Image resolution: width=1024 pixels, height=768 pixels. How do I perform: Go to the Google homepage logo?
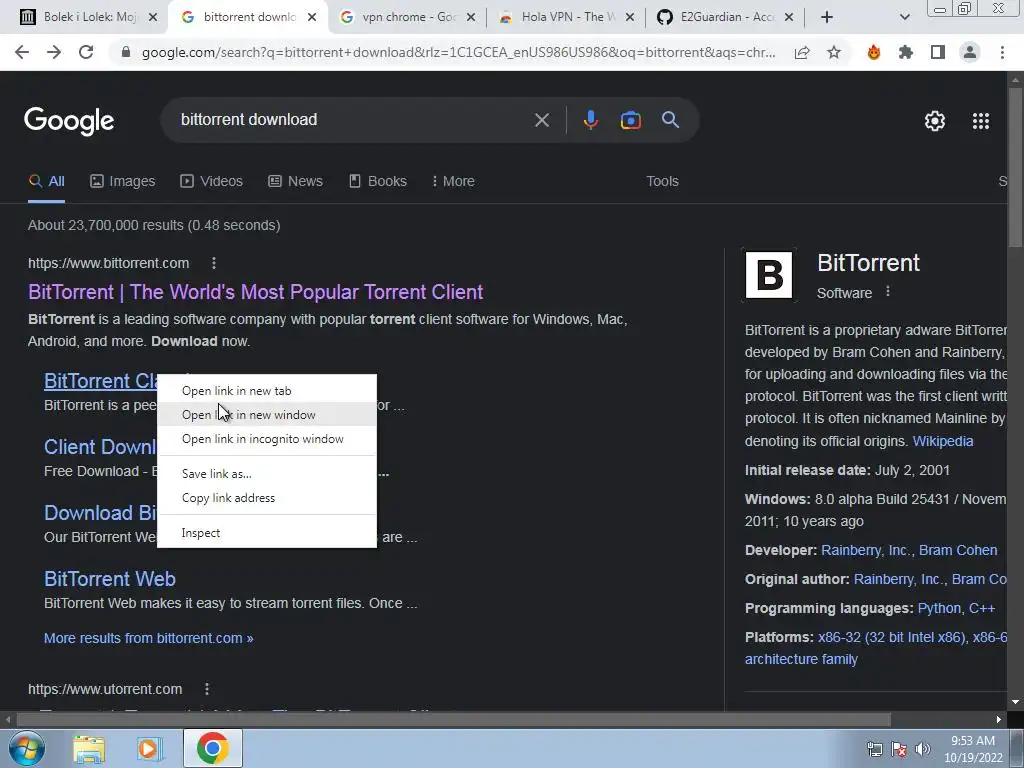pyautogui.click(x=69, y=121)
